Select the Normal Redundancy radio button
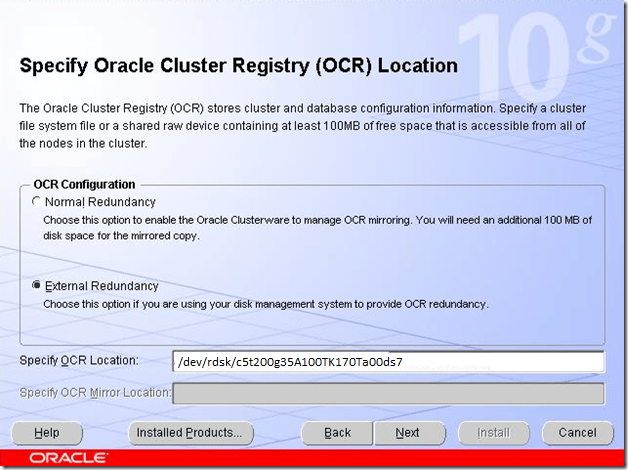Viewport: 628px width, 470px height. click(x=36, y=201)
